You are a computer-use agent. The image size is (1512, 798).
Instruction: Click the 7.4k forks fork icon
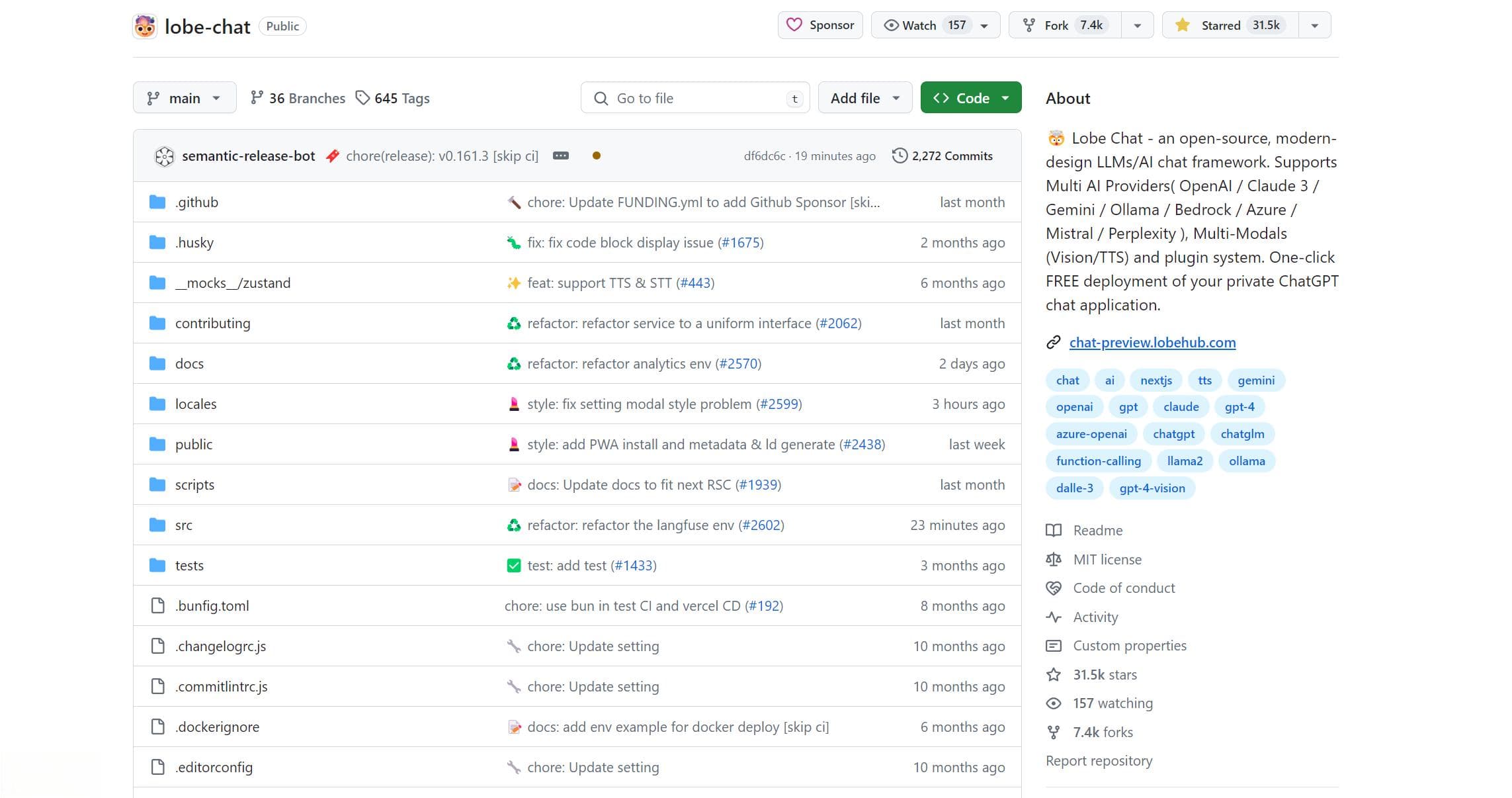pyautogui.click(x=1054, y=732)
